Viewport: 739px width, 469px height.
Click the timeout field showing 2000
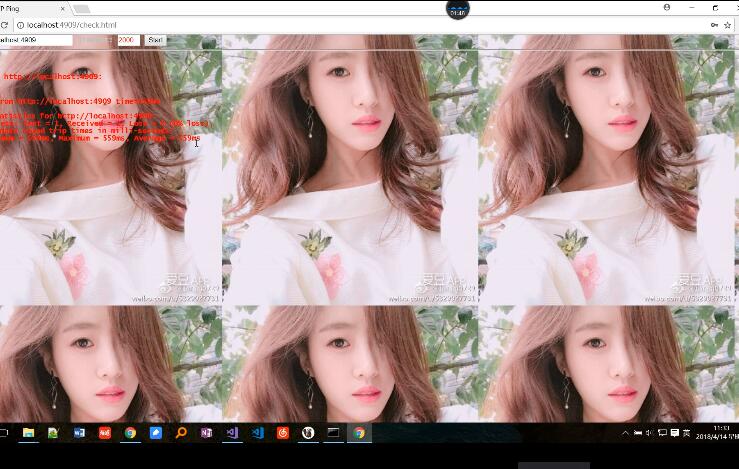129,40
